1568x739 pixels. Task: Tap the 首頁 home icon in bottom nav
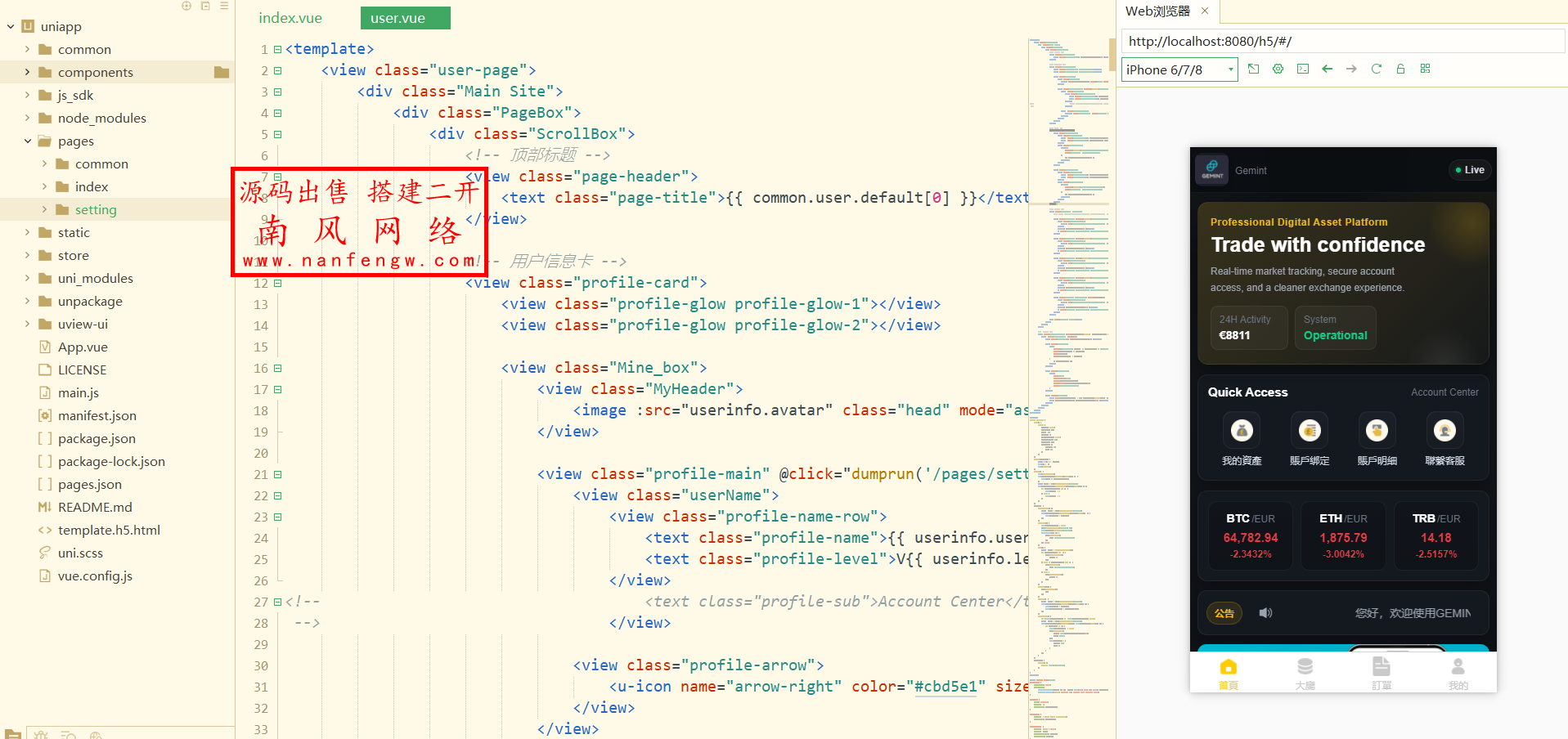point(1227,666)
